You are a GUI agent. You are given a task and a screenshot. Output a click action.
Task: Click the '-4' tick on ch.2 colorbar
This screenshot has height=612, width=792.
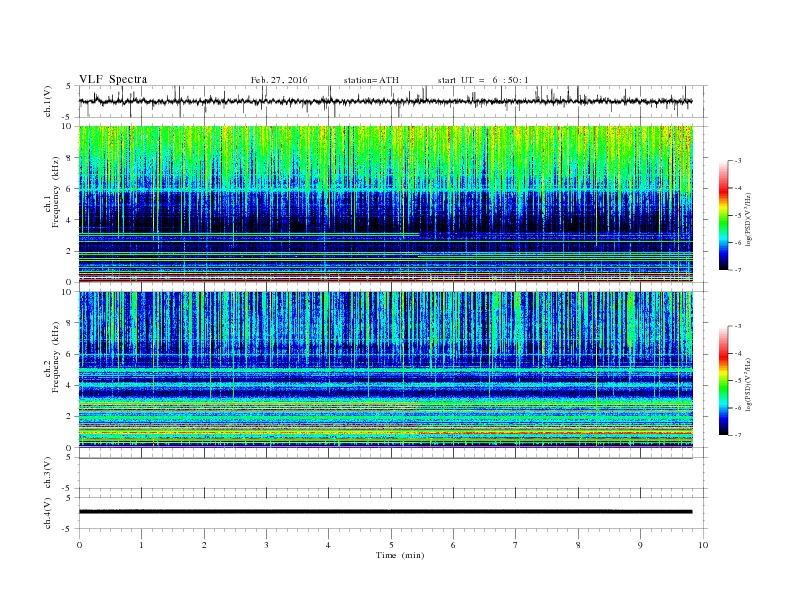pos(737,353)
